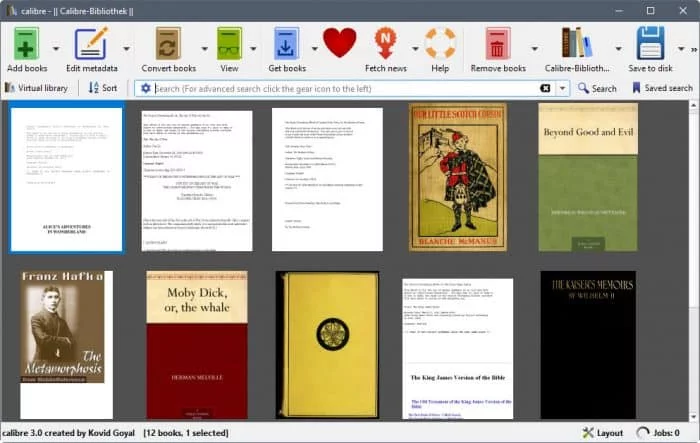Open Help via the lifebuoy icon

(440, 43)
